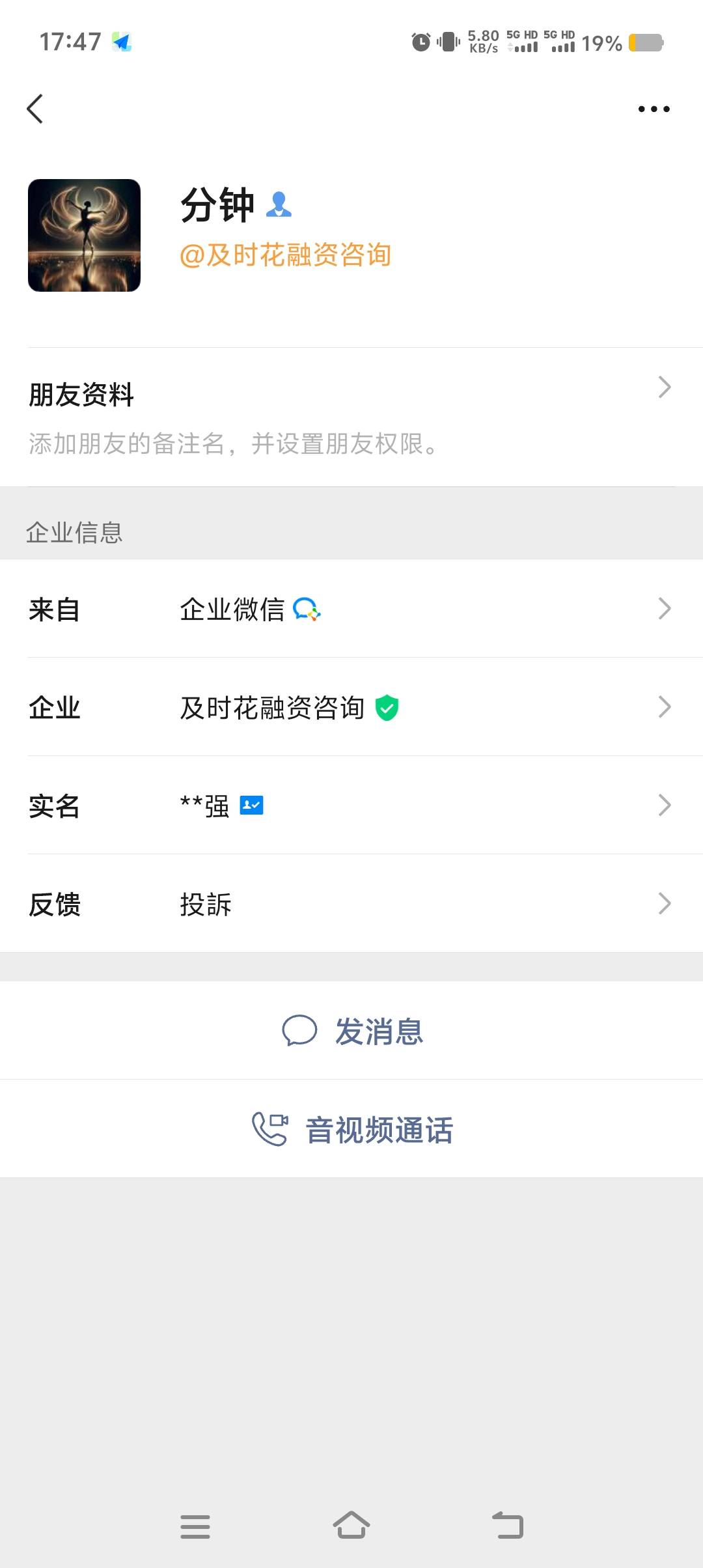The width and height of the screenshot is (703, 1568).
Task: Expand the 朋友资料 chevron
Action: 664,387
